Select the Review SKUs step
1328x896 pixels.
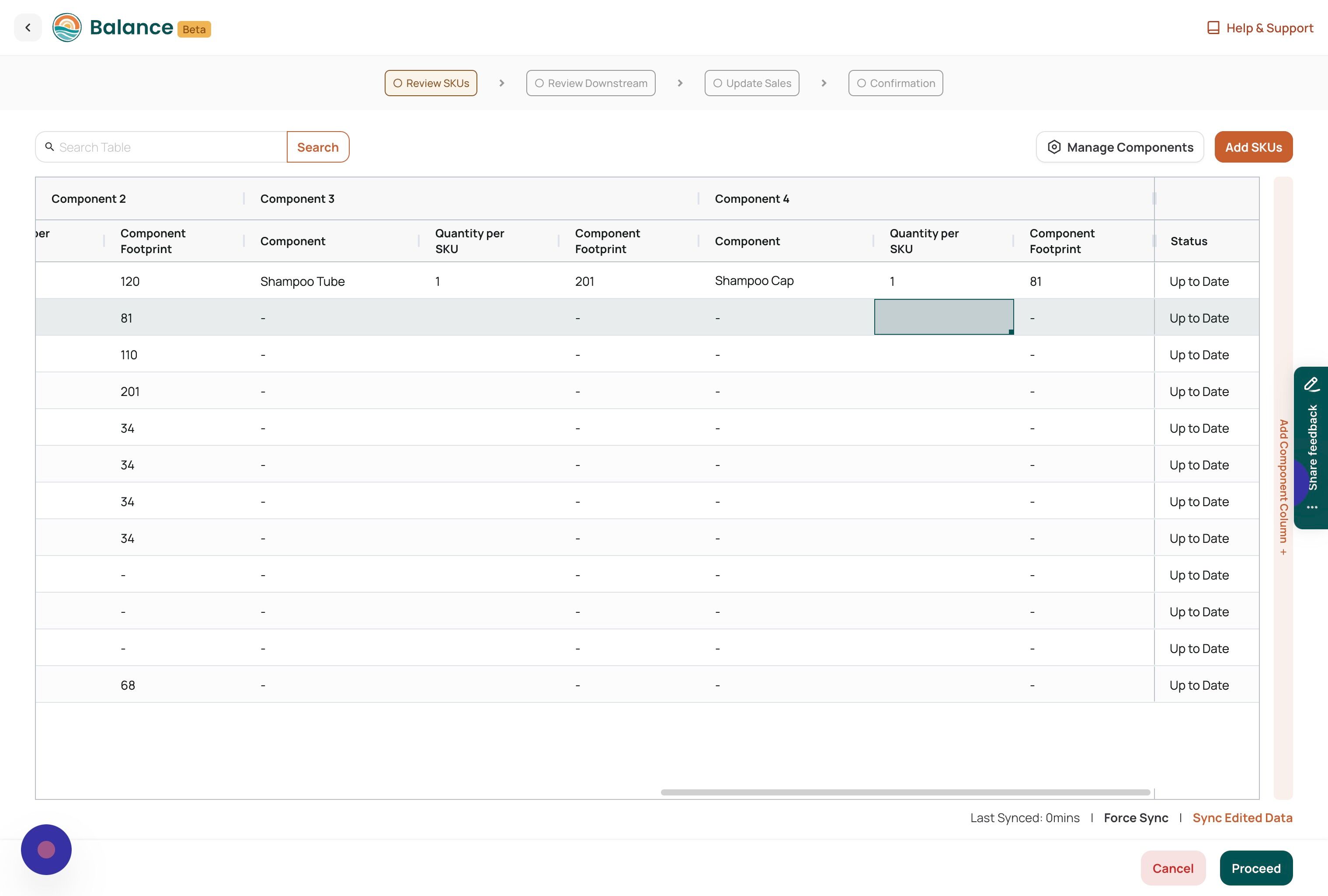431,83
